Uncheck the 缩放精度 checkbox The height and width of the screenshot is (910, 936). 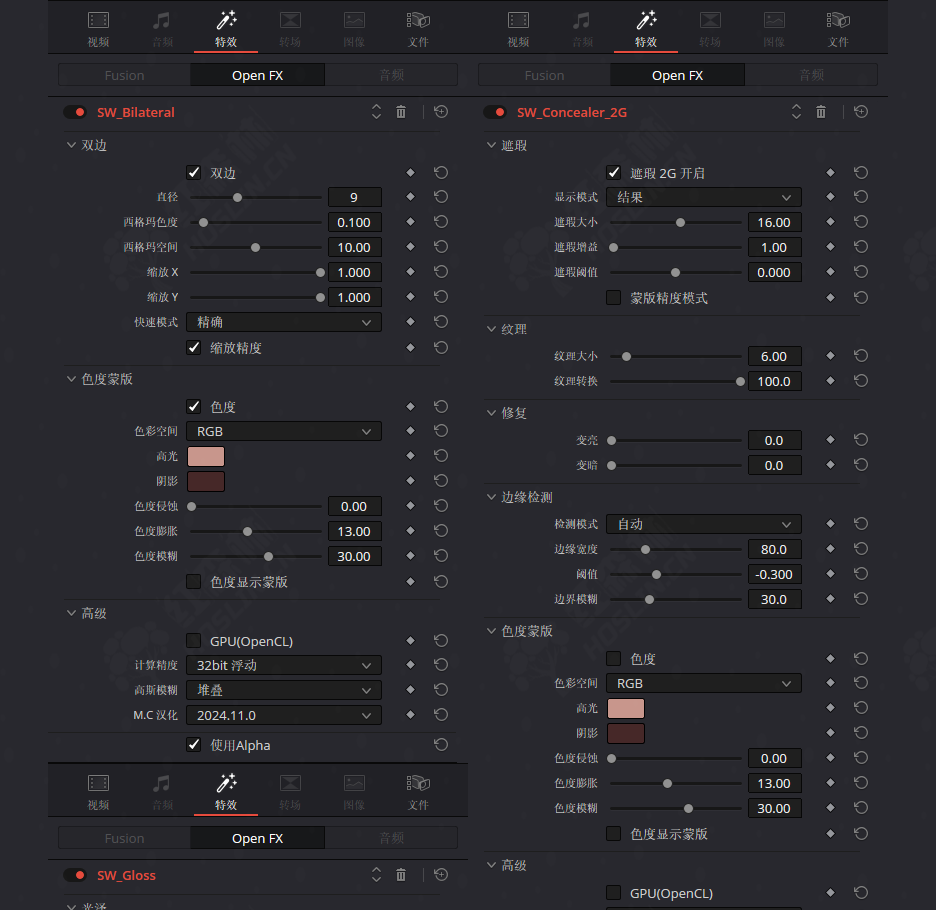(193, 348)
